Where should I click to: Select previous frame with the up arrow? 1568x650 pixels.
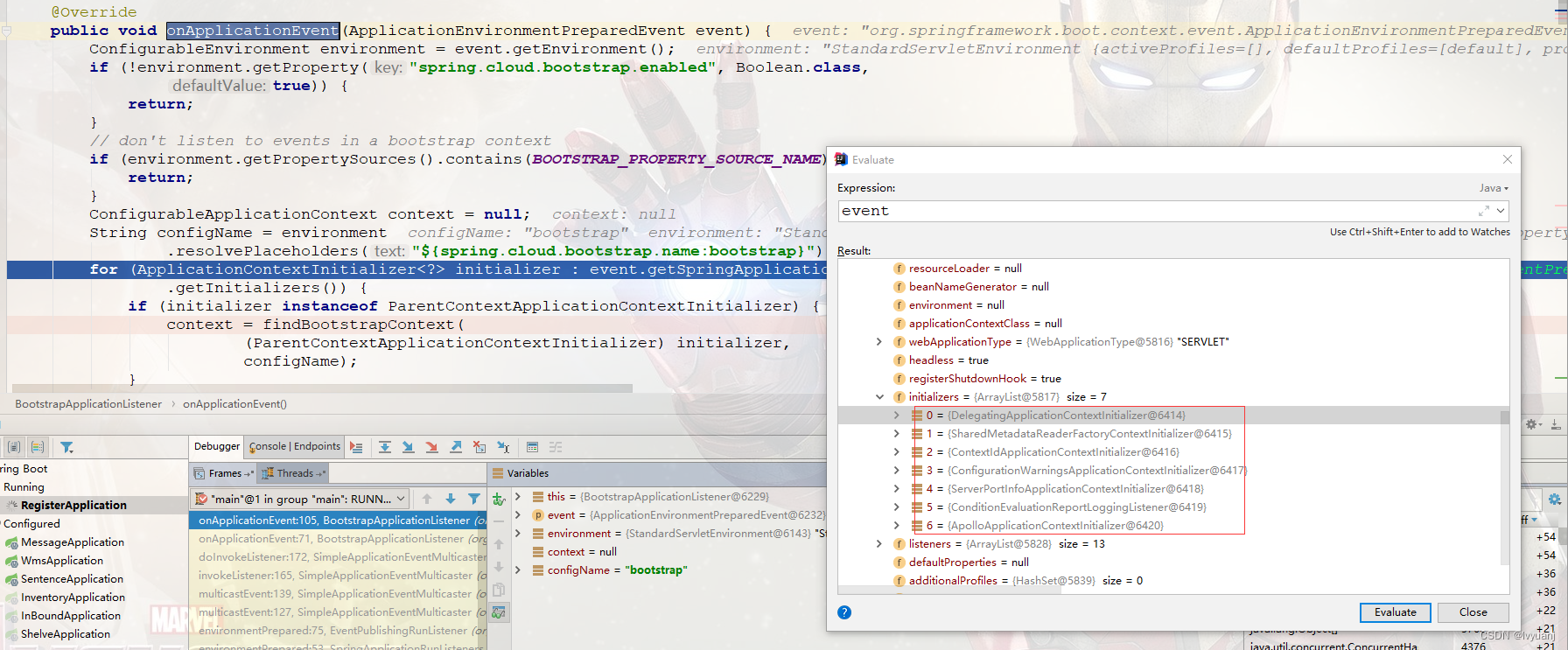(427, 499)
